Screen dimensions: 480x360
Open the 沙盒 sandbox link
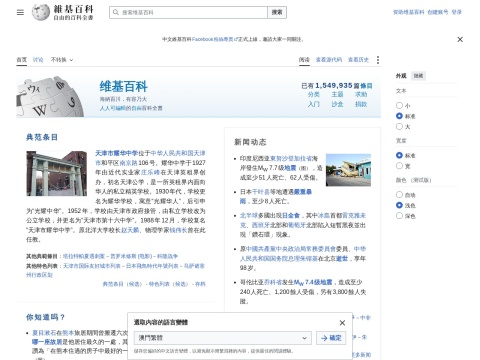click(337, 104)
